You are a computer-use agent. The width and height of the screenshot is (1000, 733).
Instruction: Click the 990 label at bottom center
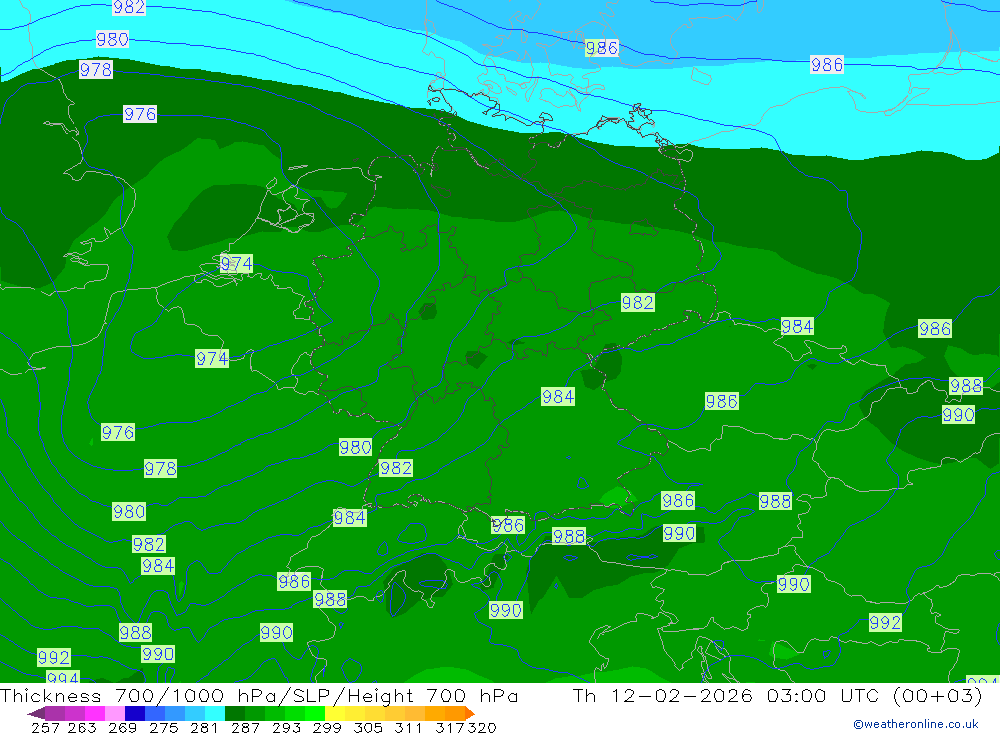tap(506, 610)
